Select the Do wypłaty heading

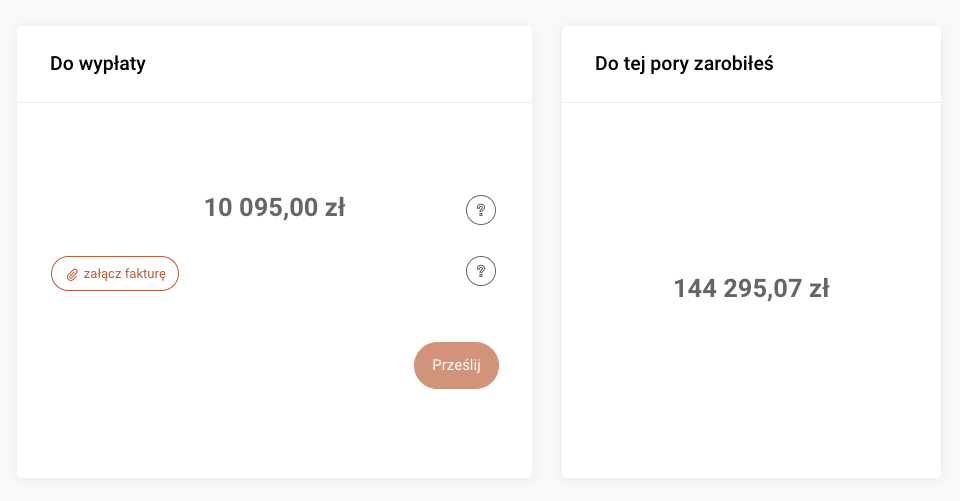(x=98, y=64)
